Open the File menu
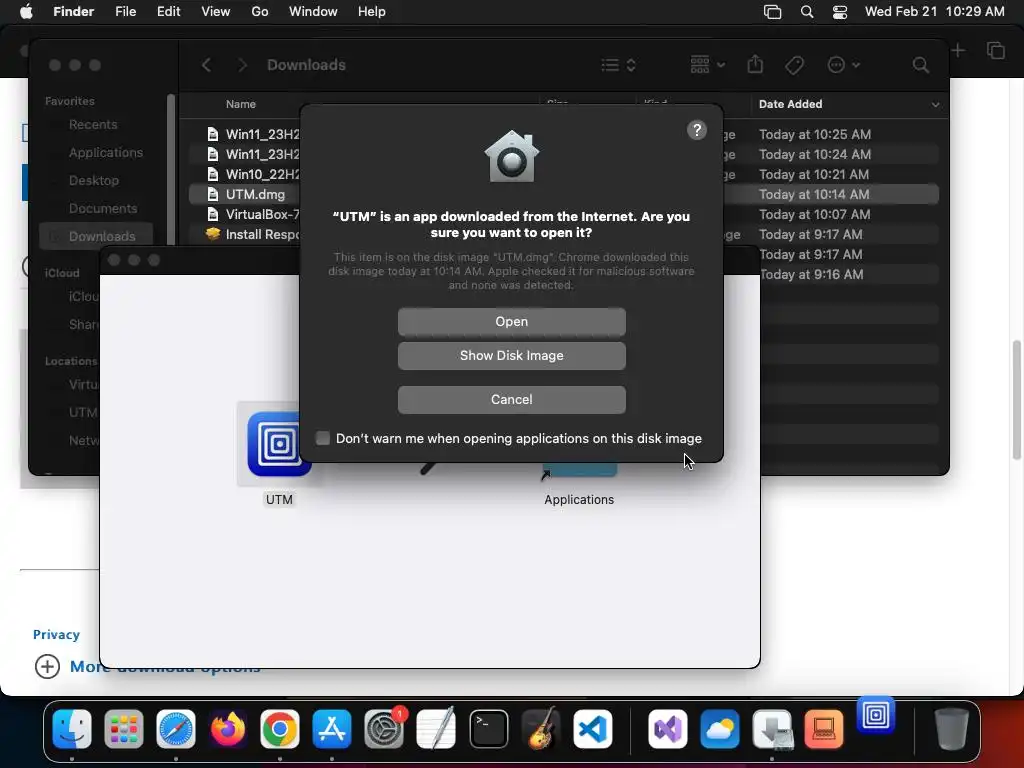This screenshot has width=1024, height=768. click(125, 12)
